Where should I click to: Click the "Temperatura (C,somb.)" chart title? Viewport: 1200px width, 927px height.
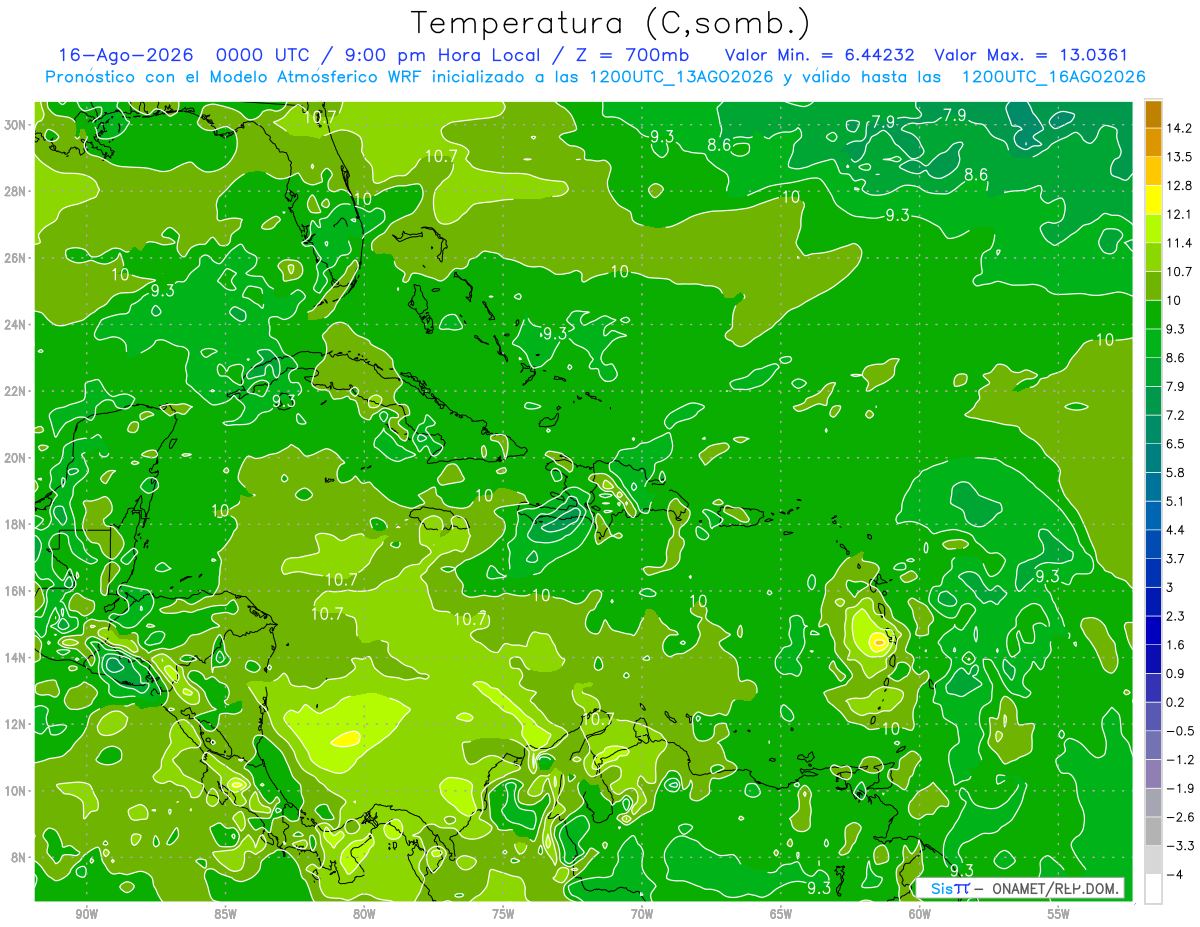click(x=611, y=23)
